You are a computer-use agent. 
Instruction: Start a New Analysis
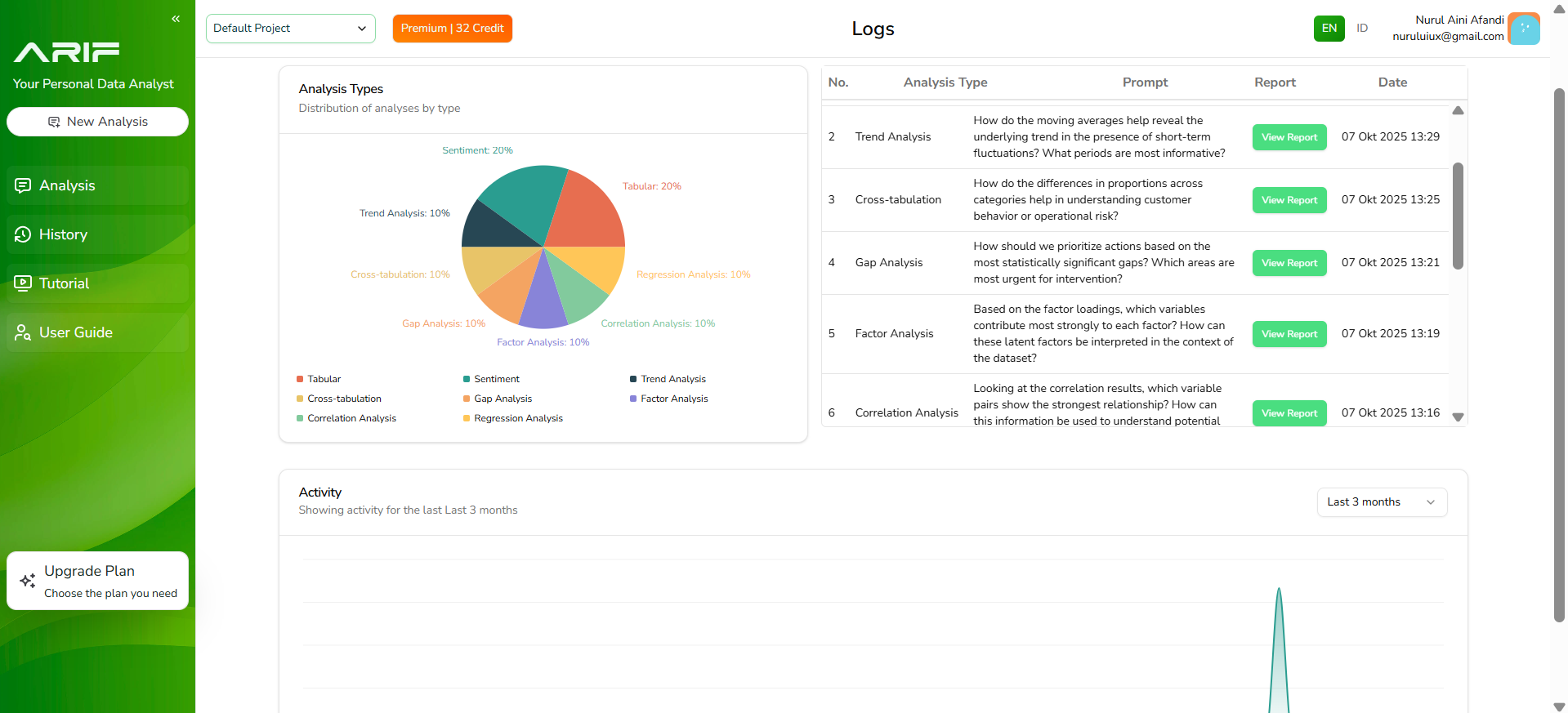point(97,122)
